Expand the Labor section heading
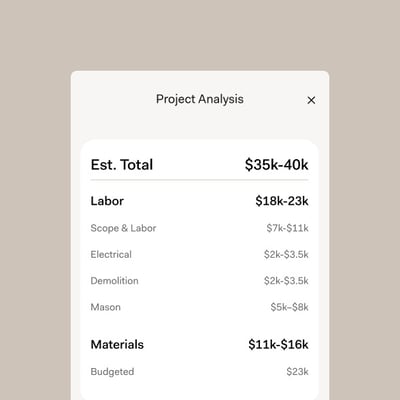Viewport: 400px width, 400px height. click(107, 201)
